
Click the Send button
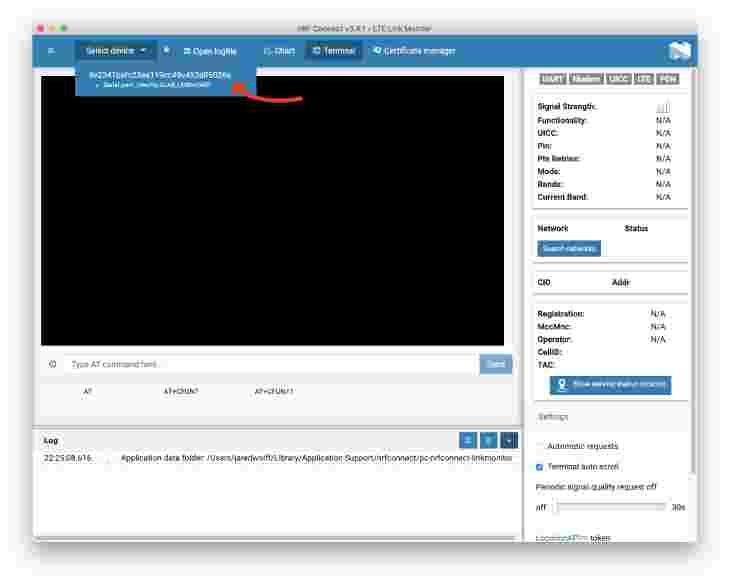[x=495, y=364]
